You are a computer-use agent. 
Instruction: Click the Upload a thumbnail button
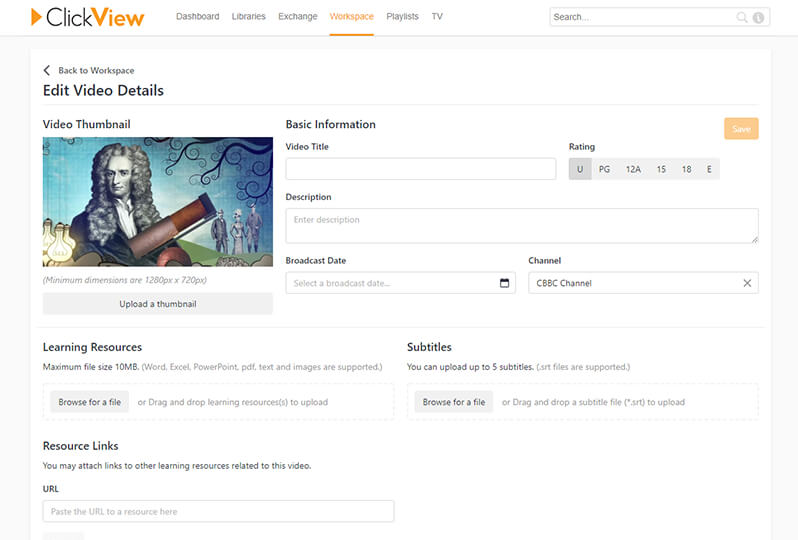157,304
